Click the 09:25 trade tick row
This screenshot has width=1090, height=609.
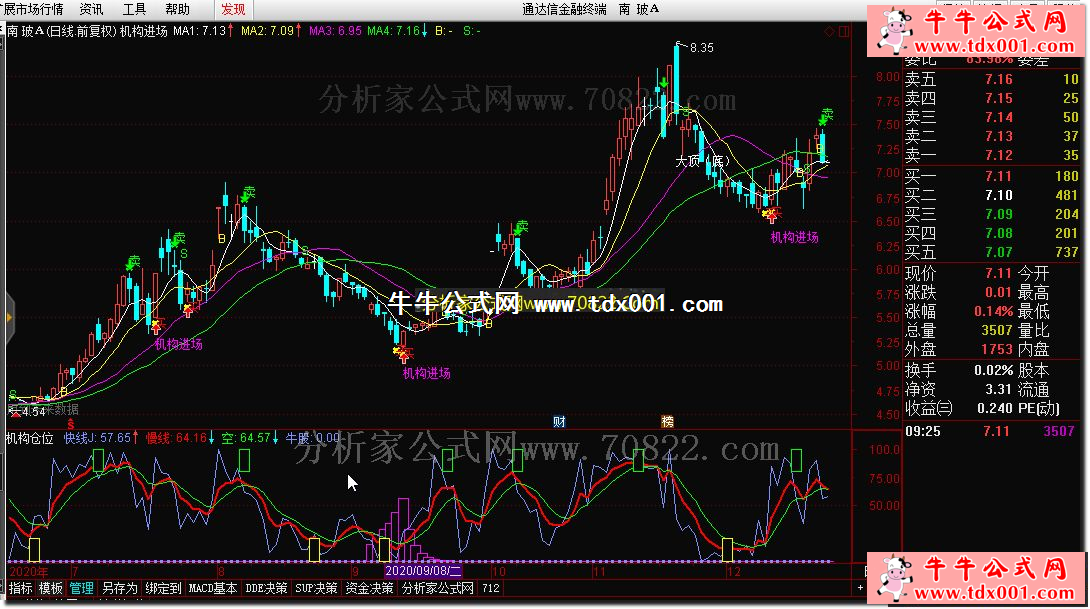tap(992, 431)
